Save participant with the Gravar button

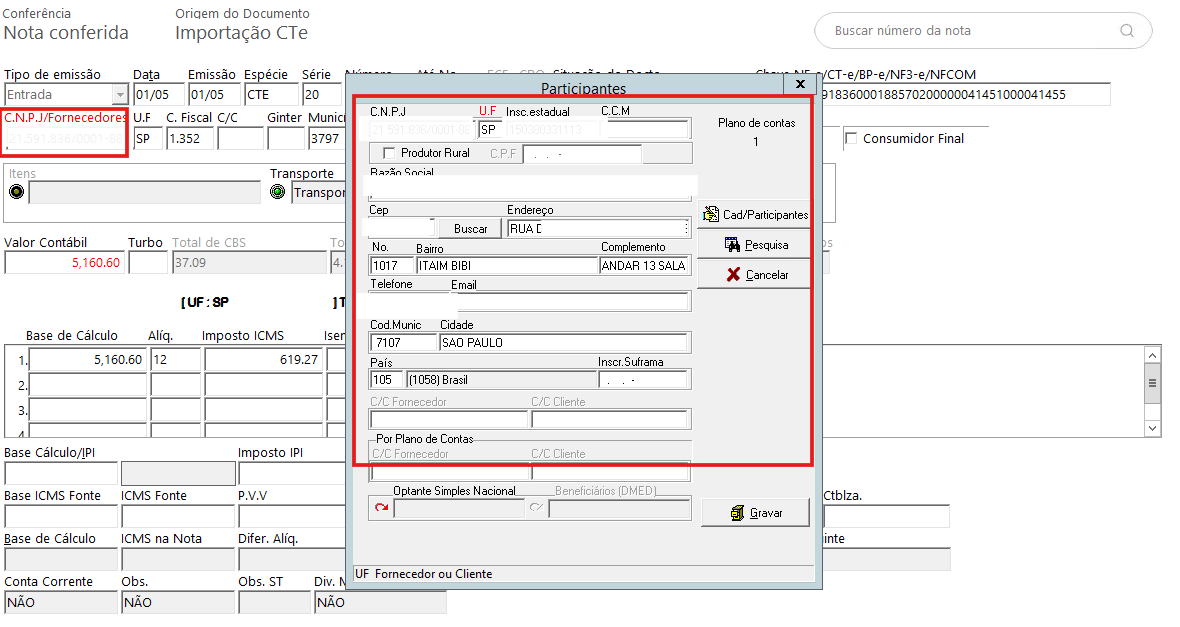pyautogui.click(x=756, y=513)
